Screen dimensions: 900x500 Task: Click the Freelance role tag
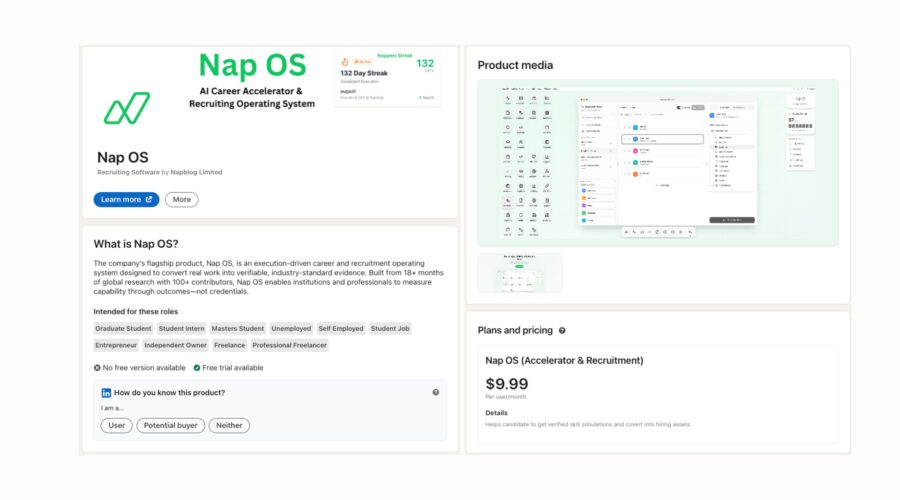tap(230, 345)
